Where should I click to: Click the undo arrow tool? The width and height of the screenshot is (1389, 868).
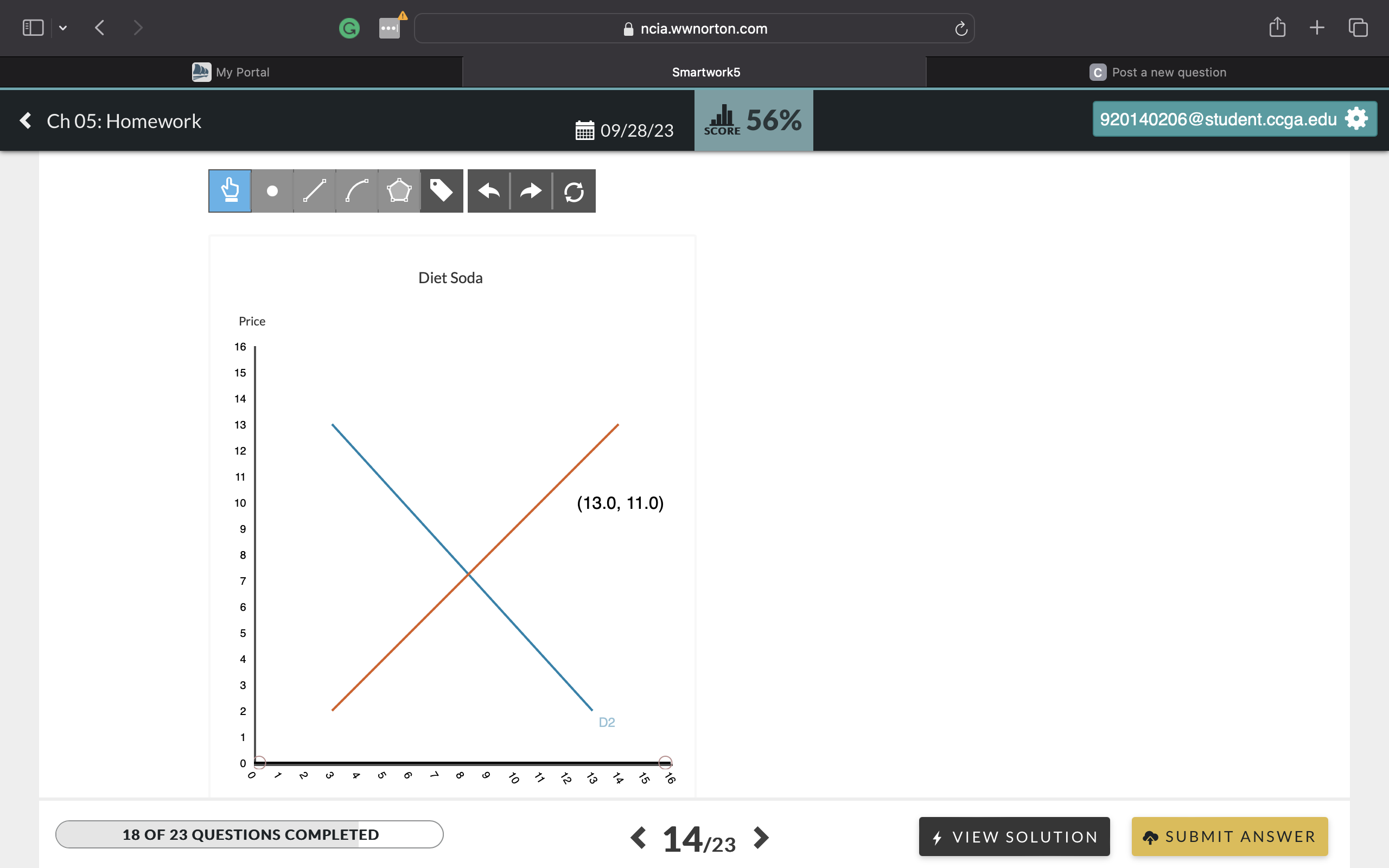coord(487,191)
